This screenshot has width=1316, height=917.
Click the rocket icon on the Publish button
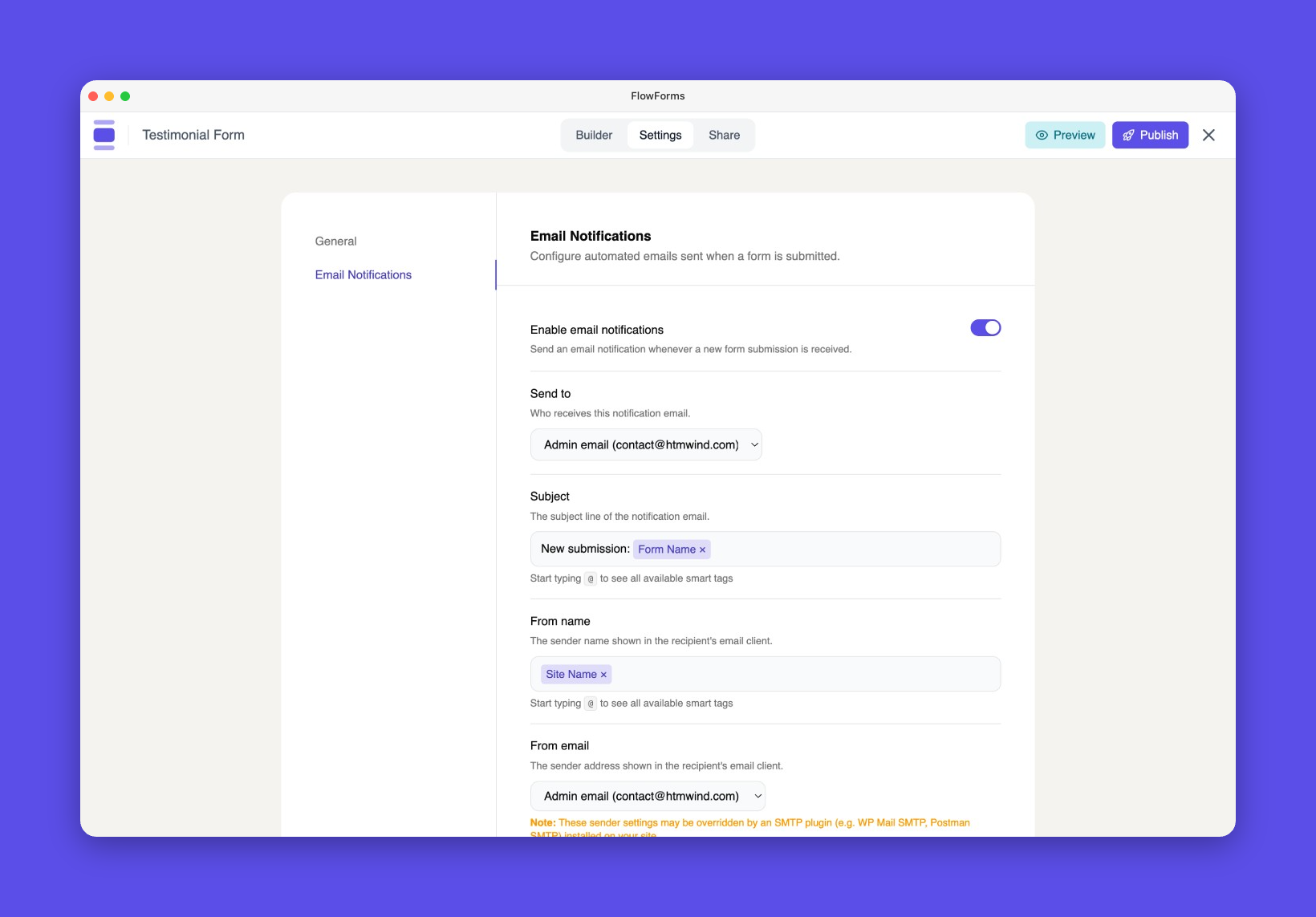[1128, 135]
